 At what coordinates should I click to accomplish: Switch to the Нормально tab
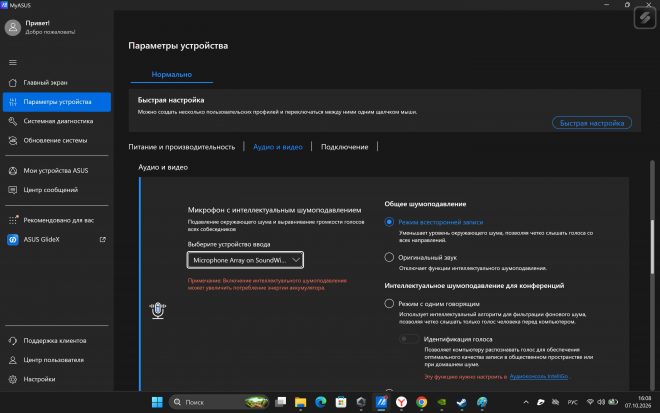[172, 74]
